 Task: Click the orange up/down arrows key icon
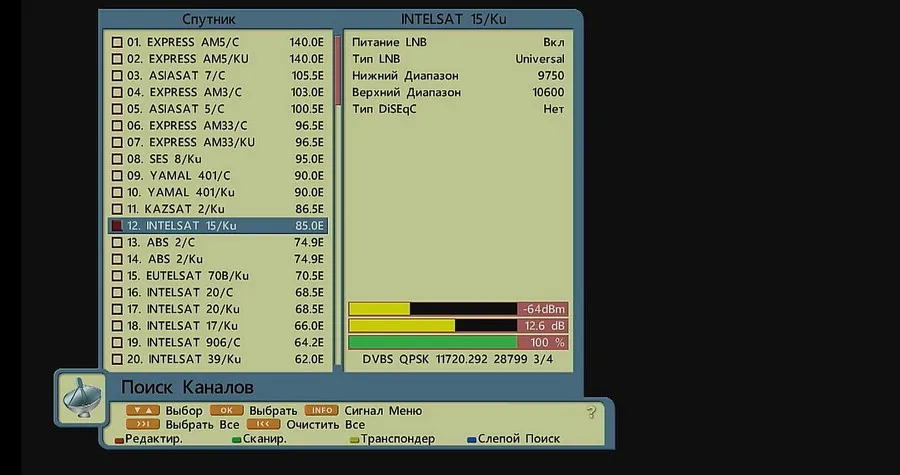(143, 411)
